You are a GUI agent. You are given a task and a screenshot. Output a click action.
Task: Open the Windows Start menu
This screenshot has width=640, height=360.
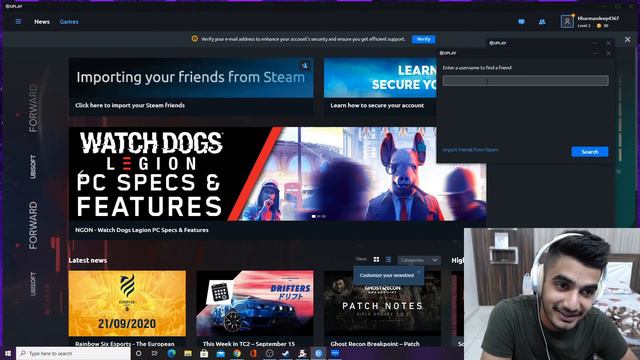point(8,353)
